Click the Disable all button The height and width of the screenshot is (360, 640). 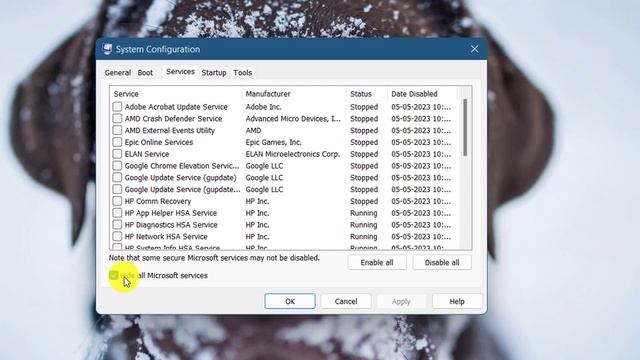tap(442, 262)
